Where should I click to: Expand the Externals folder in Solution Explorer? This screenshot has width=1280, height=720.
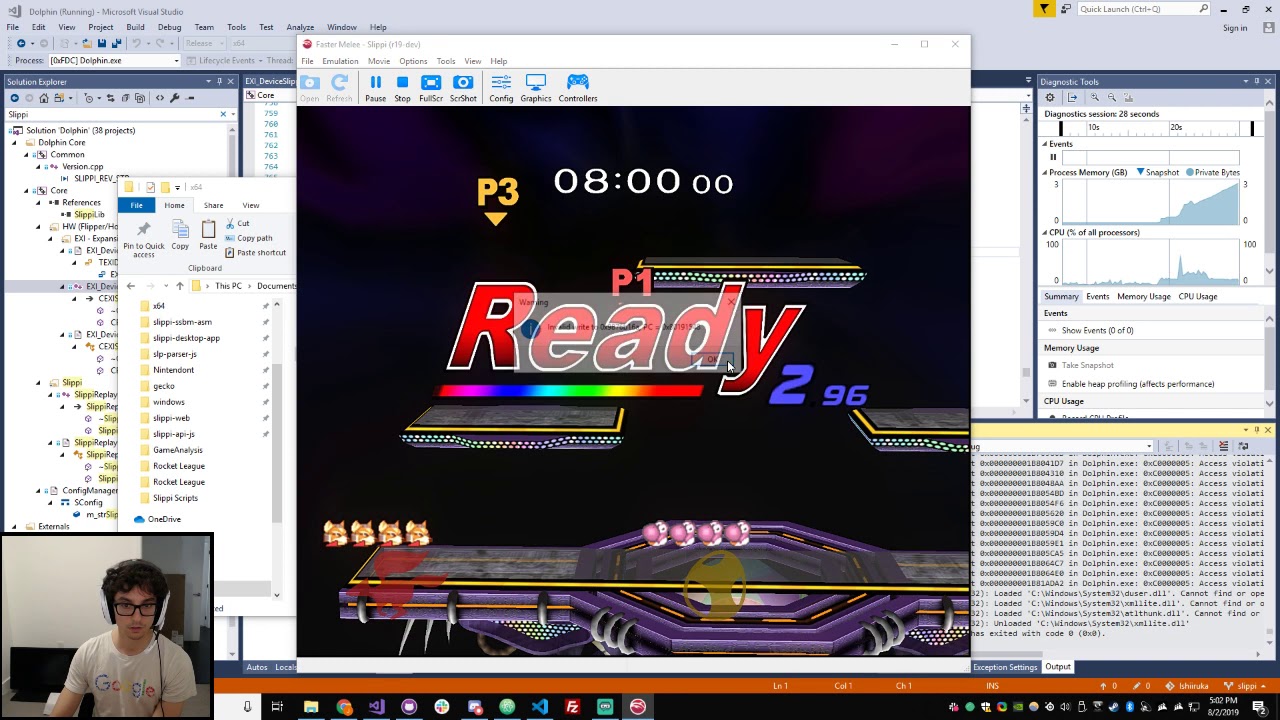[x=16, y=526]
